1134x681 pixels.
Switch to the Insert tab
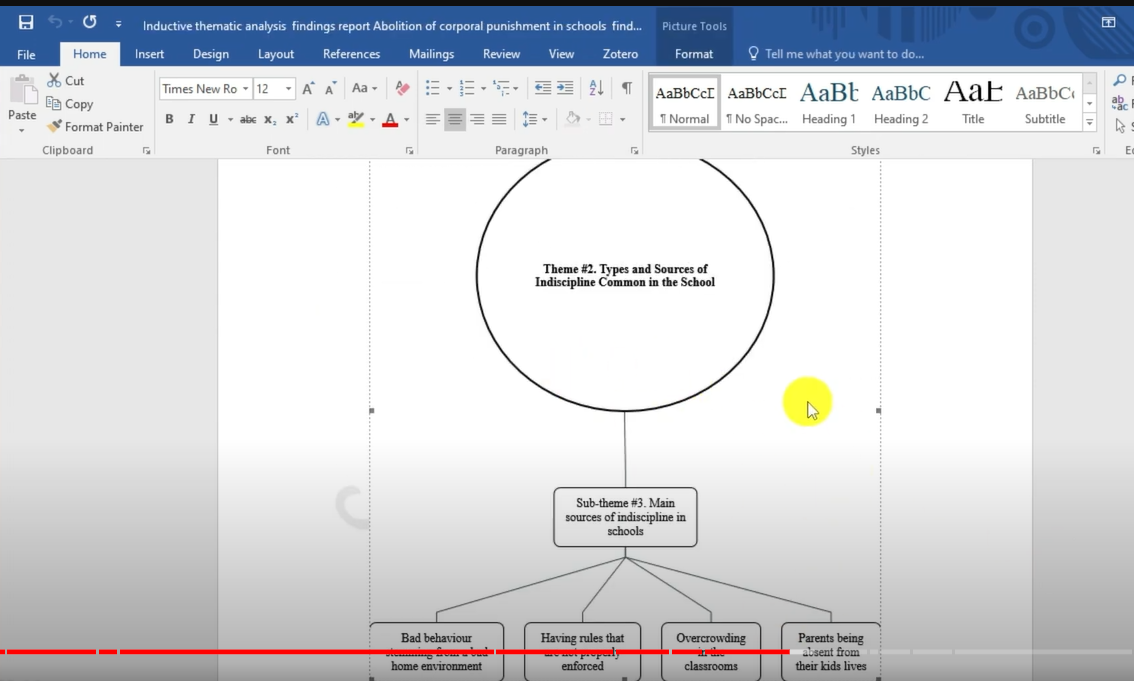tap(149, 54)
